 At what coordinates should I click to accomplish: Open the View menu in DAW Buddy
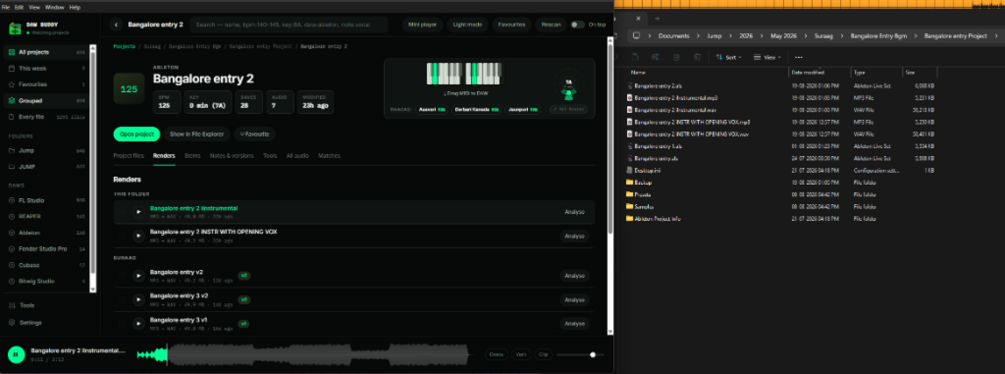point(35,7)
